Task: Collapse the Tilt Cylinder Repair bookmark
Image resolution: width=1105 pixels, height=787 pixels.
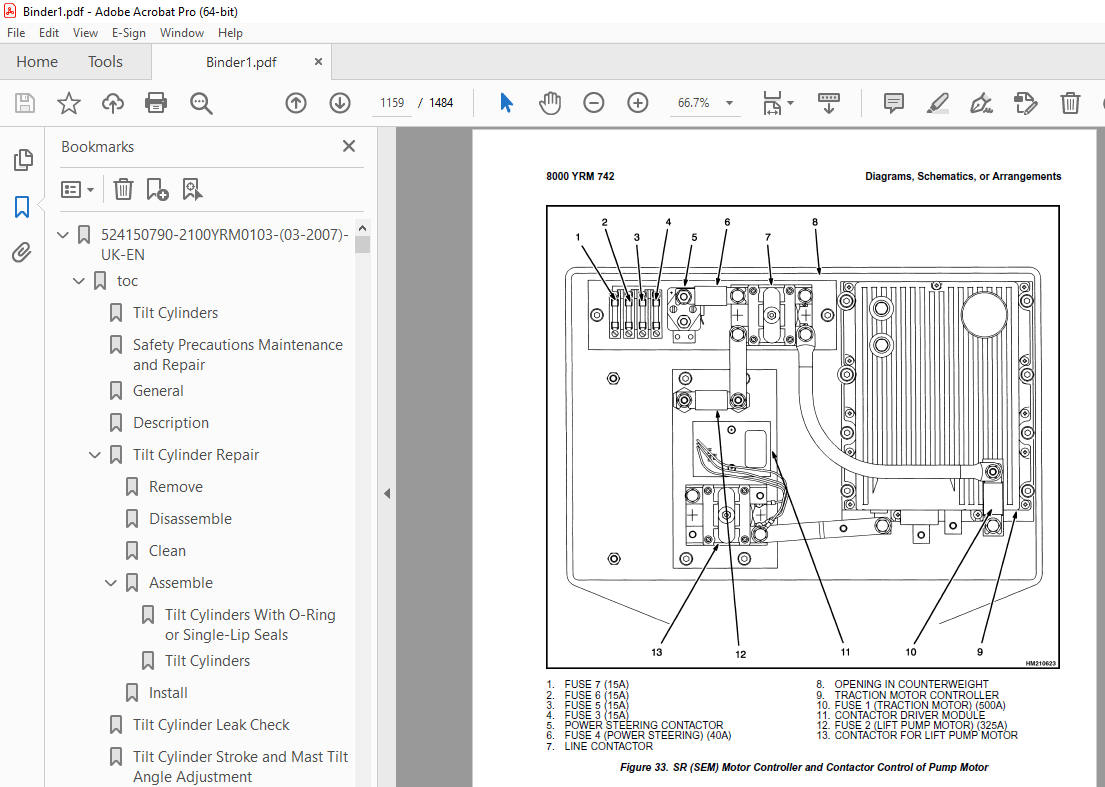Action: pyautogui.click(x=95, y=455)
